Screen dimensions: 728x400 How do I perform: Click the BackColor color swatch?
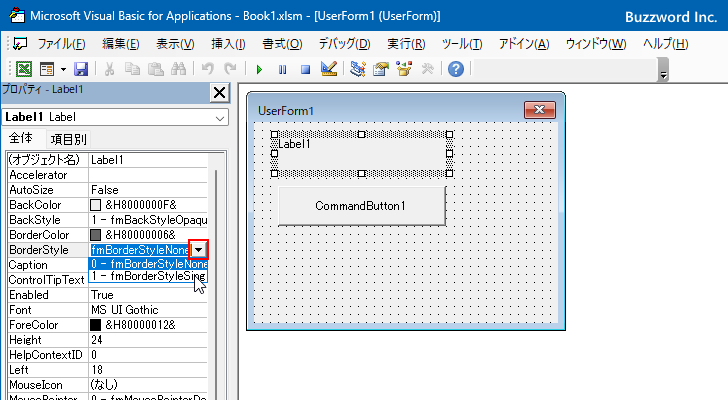point(95,205)
